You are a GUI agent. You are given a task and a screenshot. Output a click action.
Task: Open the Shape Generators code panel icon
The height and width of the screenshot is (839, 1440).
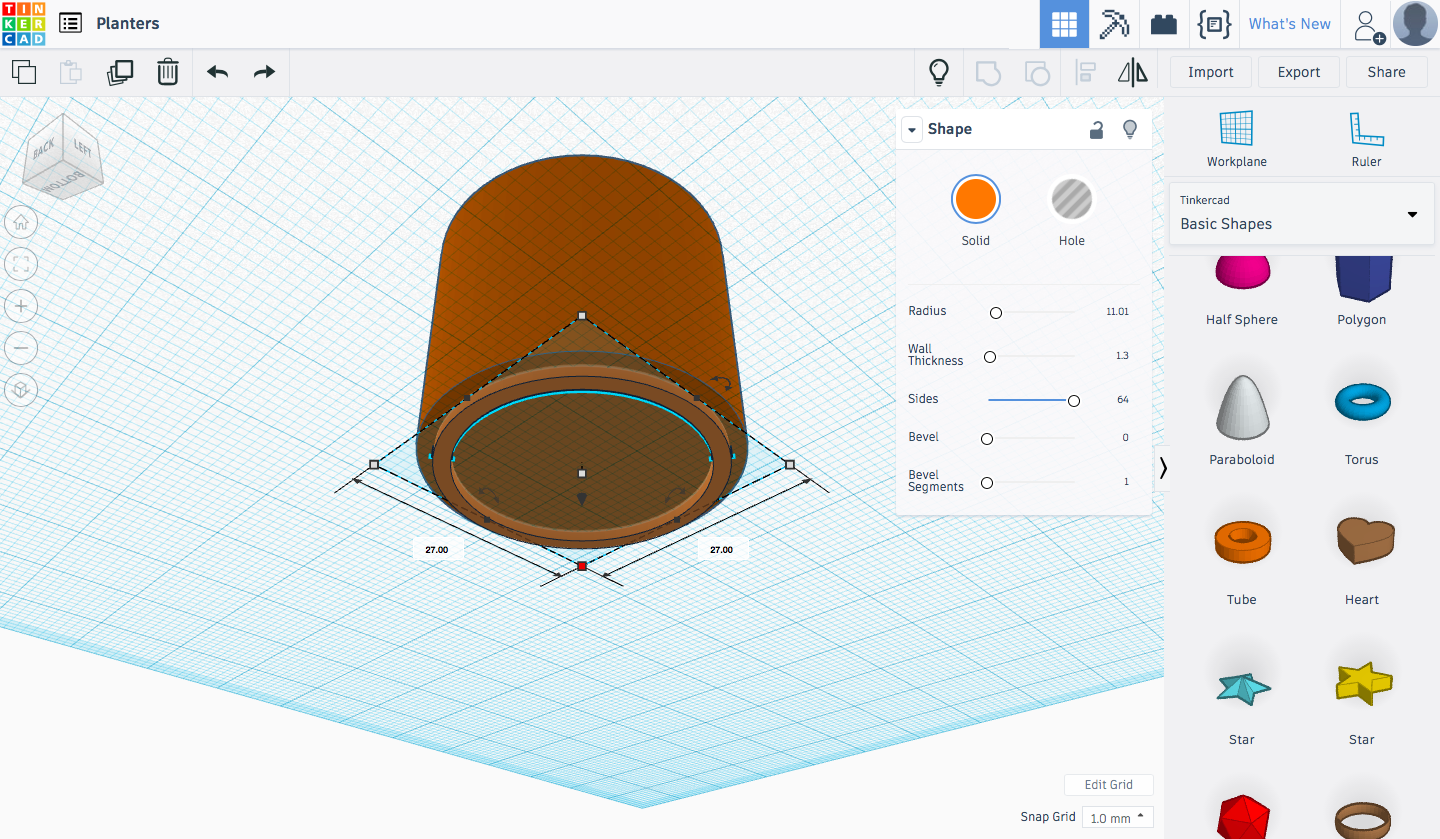coord(1213,24)
